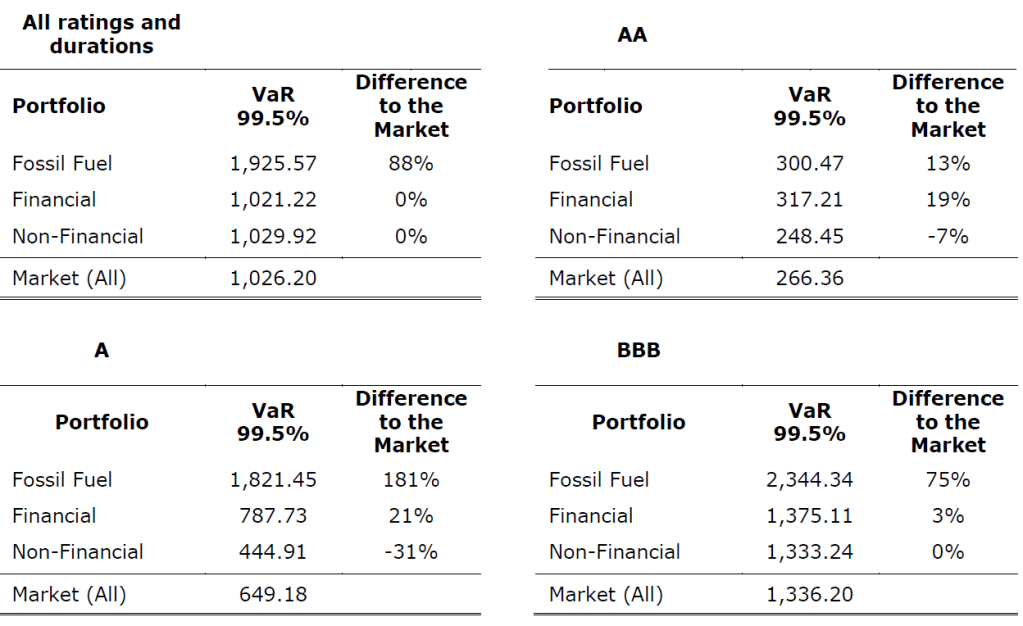
Task: Select the AA table heading
Action: pos(632,35)
